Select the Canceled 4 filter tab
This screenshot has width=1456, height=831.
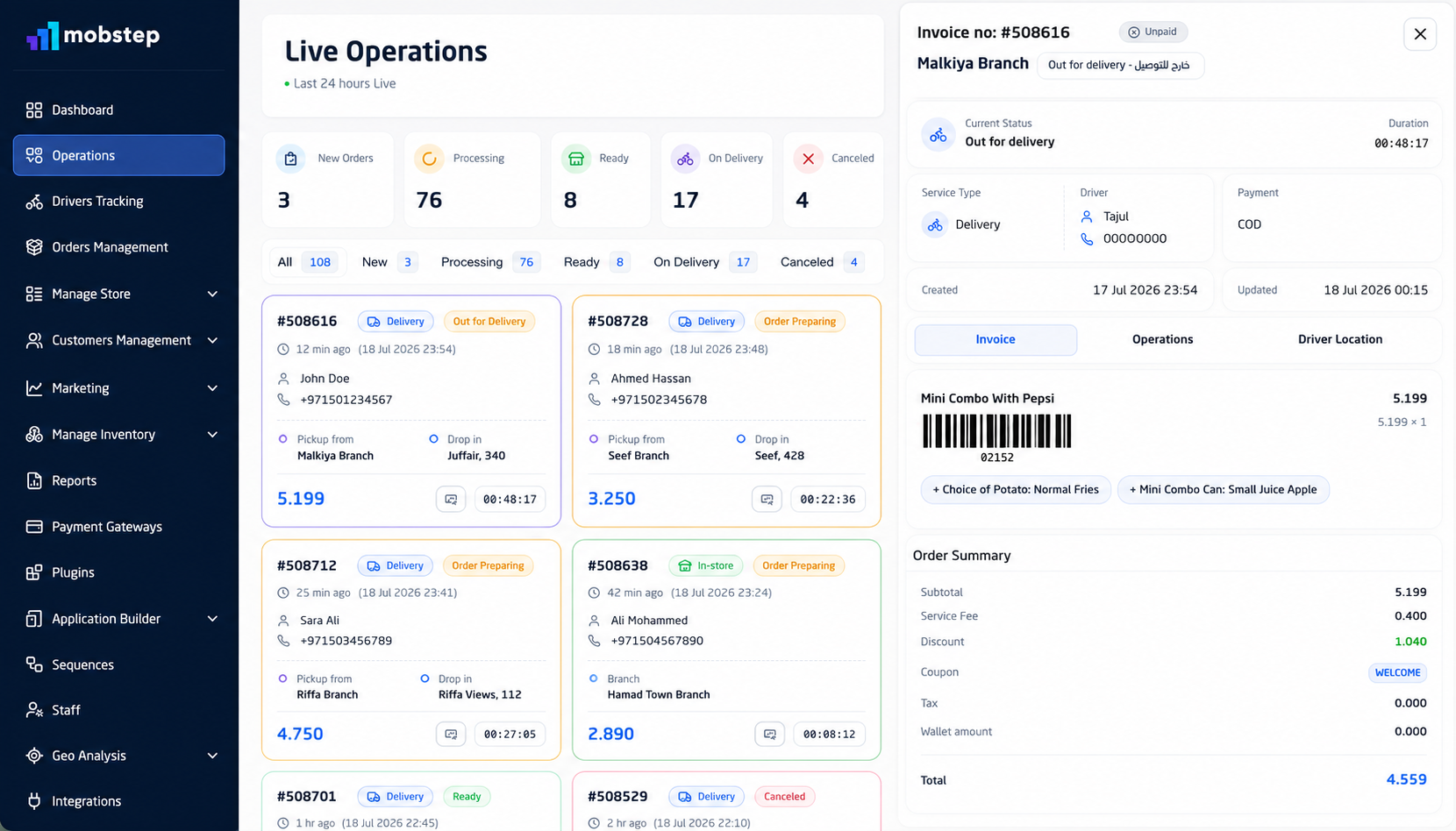click(822, 262)
